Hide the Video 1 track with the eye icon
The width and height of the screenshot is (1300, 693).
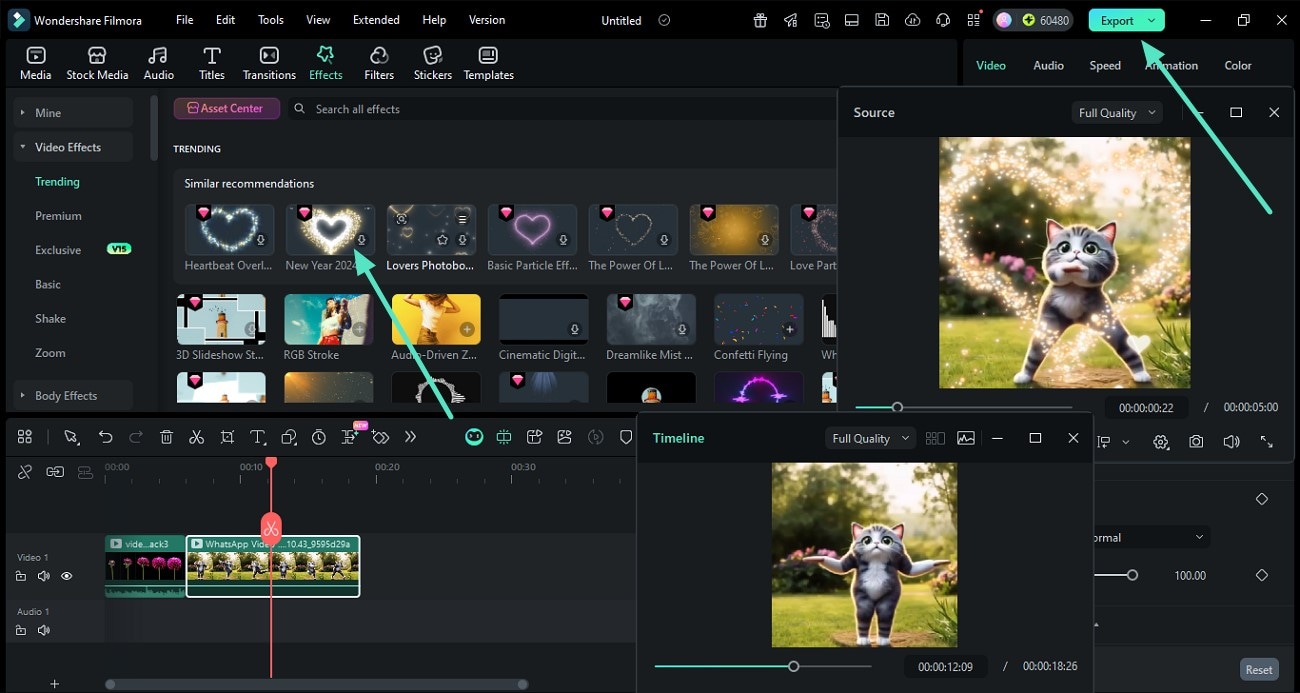pos(66,576)
